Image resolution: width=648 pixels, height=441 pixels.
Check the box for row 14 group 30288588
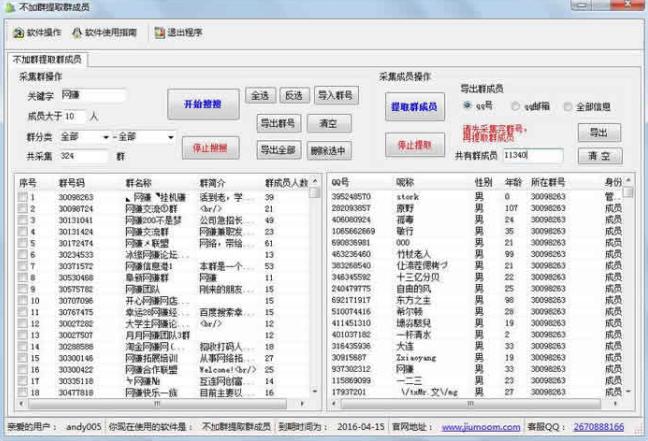click(23, 346)
